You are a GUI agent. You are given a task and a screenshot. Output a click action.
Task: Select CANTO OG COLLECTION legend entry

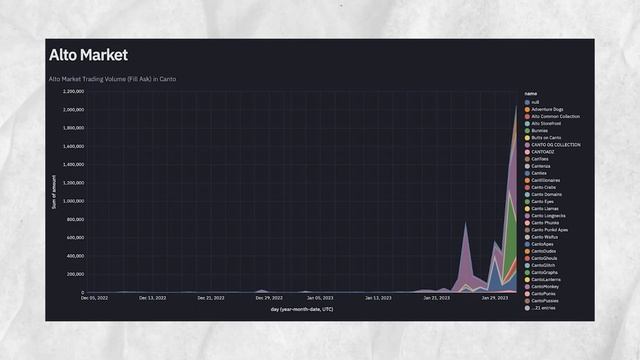552,145
